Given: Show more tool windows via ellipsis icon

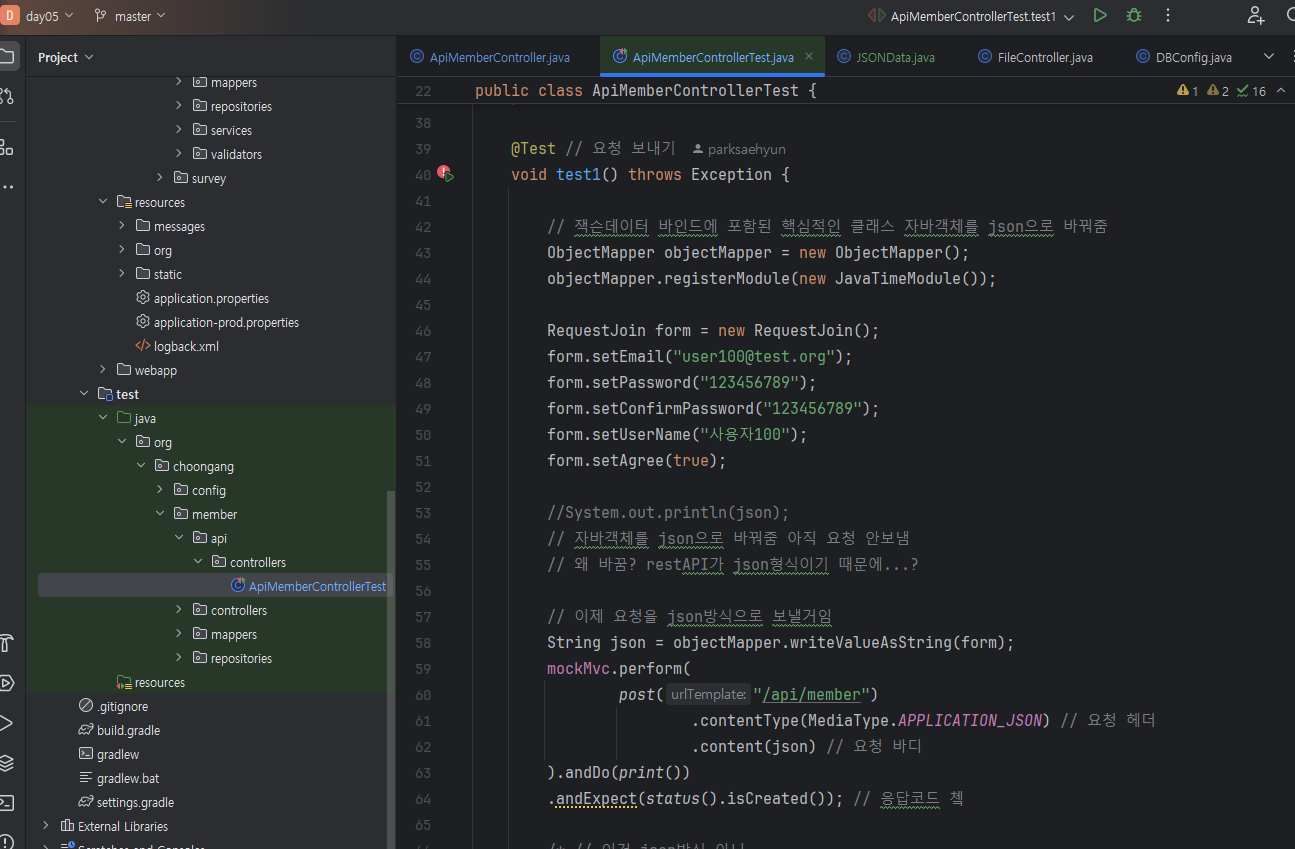Looking at the screenshot, I should click(6, 187).
